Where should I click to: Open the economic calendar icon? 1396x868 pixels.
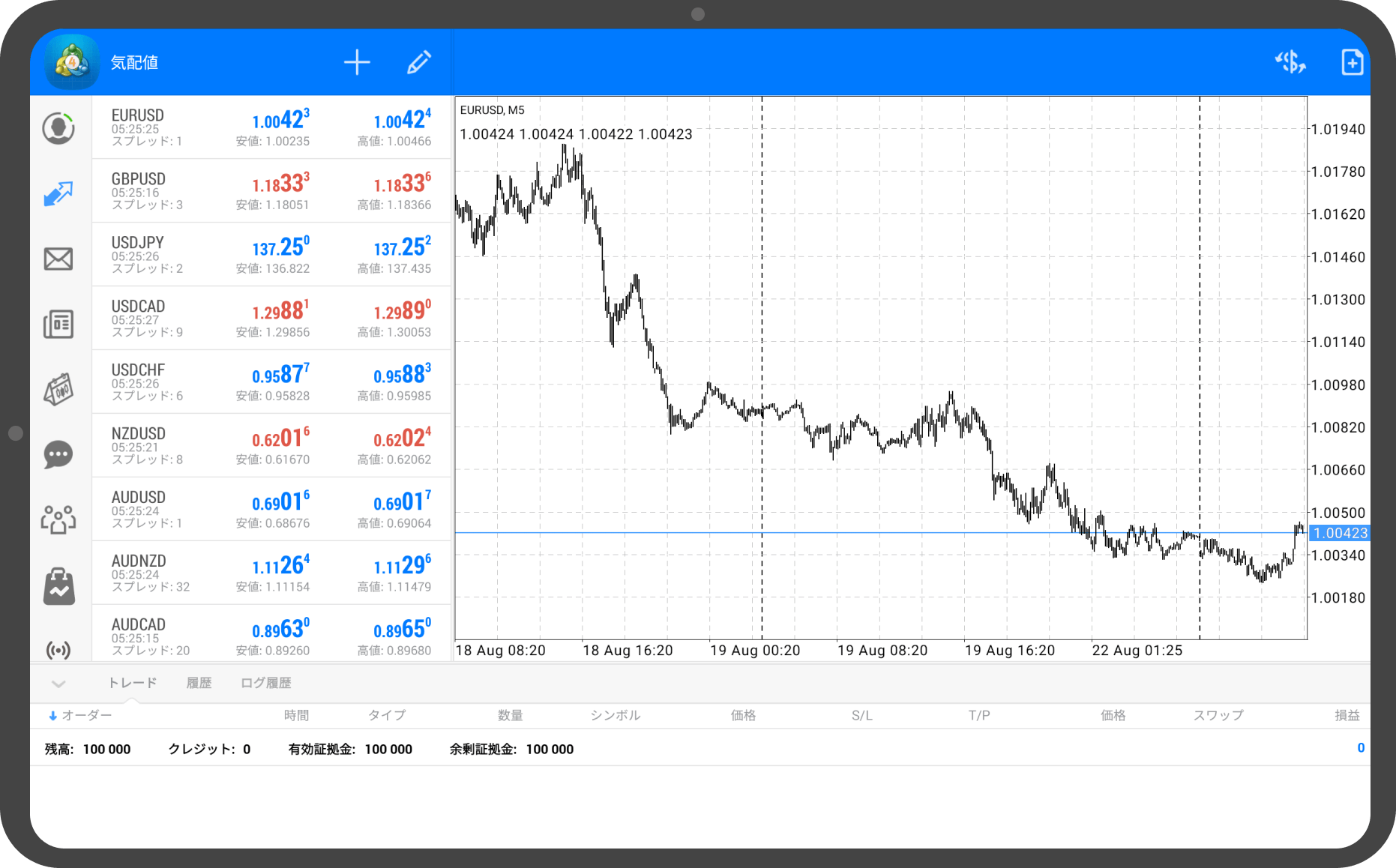coord(58,390)
